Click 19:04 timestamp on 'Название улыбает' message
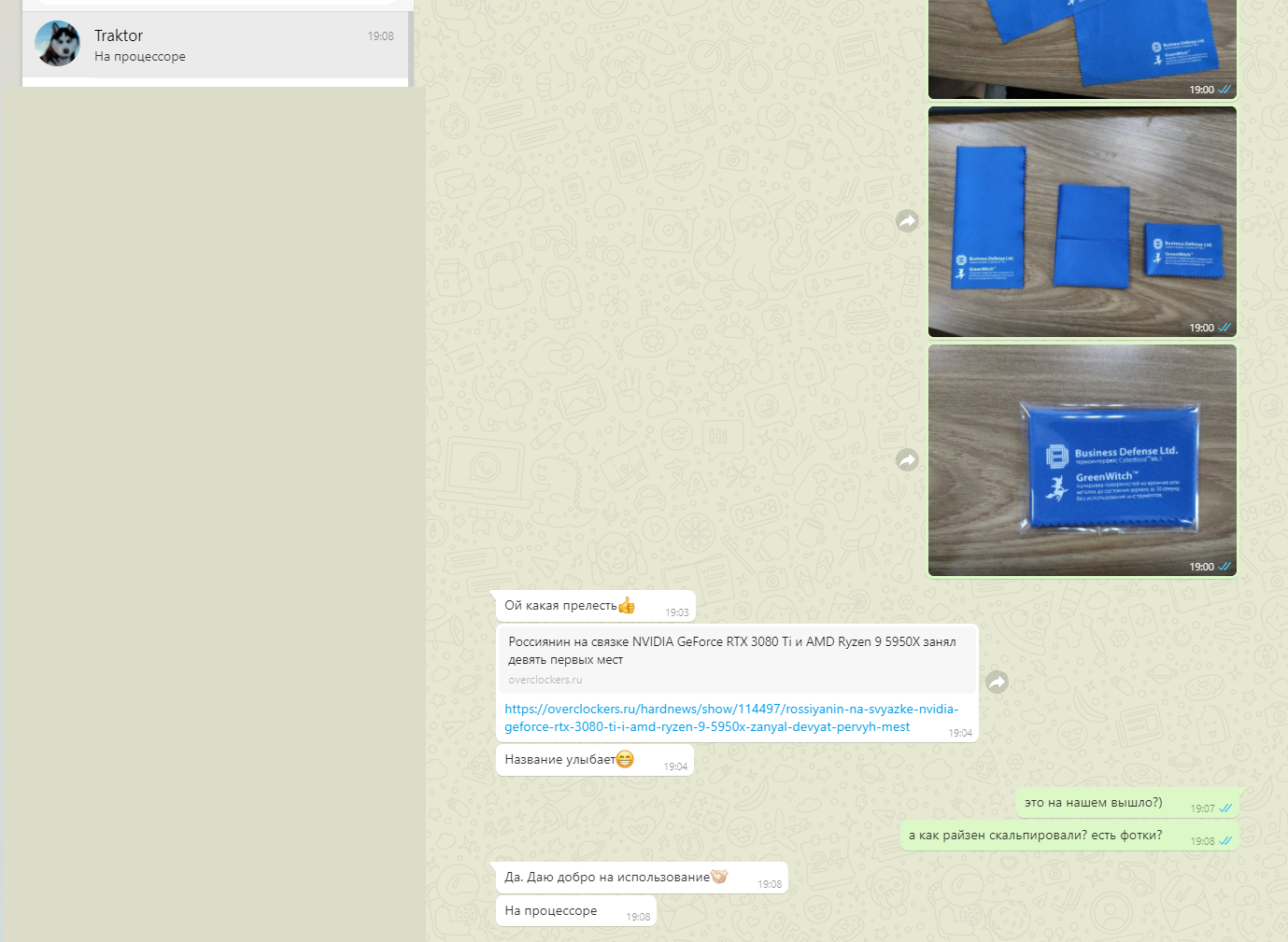This screenshot has height=942, width=1288. point(676,766)
